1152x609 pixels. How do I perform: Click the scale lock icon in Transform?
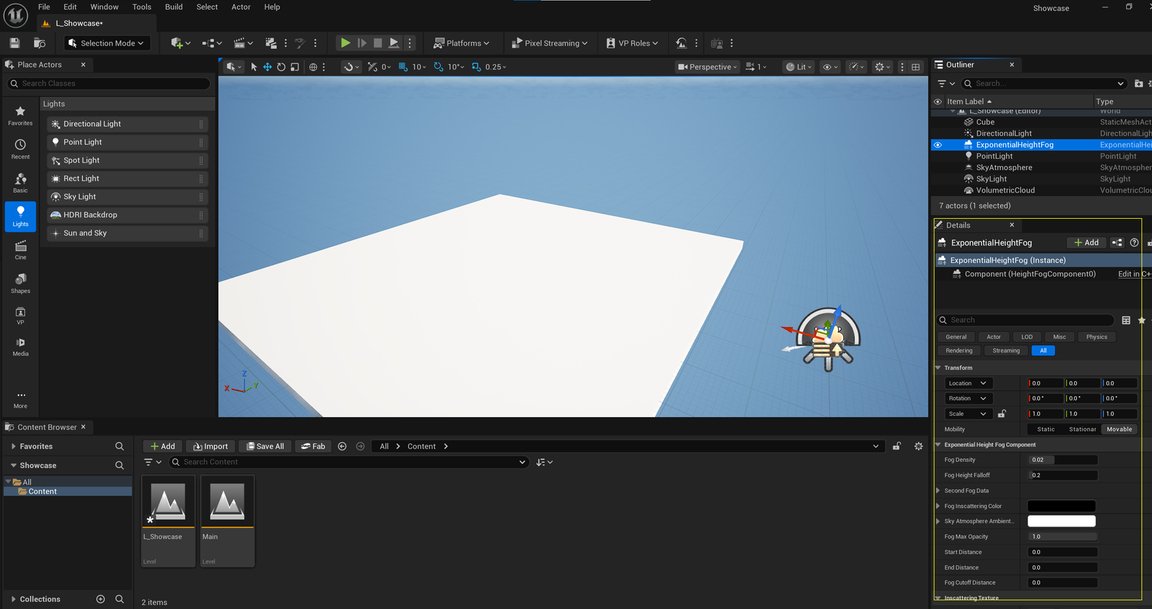click(x=1001, y=414)
